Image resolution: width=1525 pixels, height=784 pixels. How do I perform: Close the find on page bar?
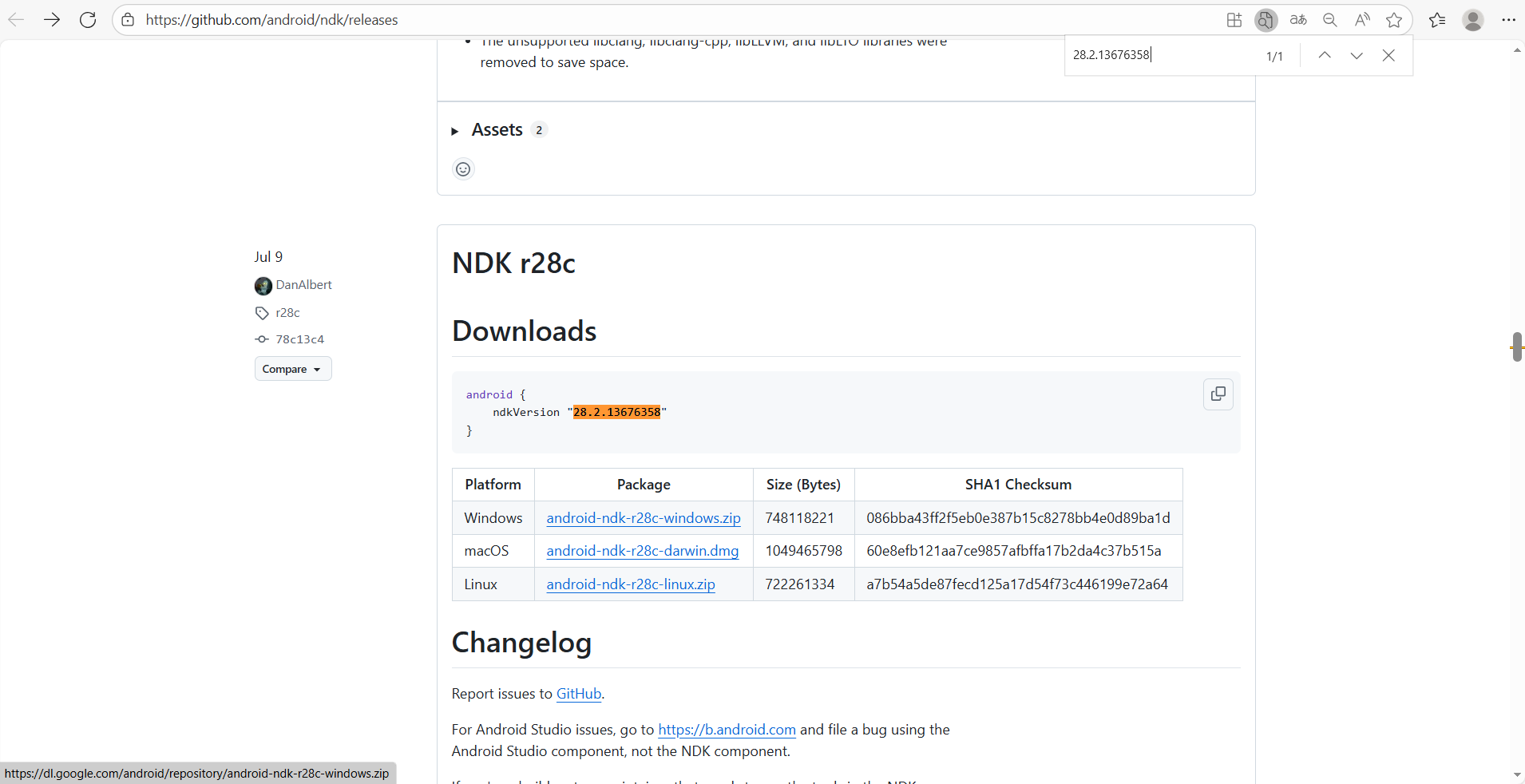1388,55
